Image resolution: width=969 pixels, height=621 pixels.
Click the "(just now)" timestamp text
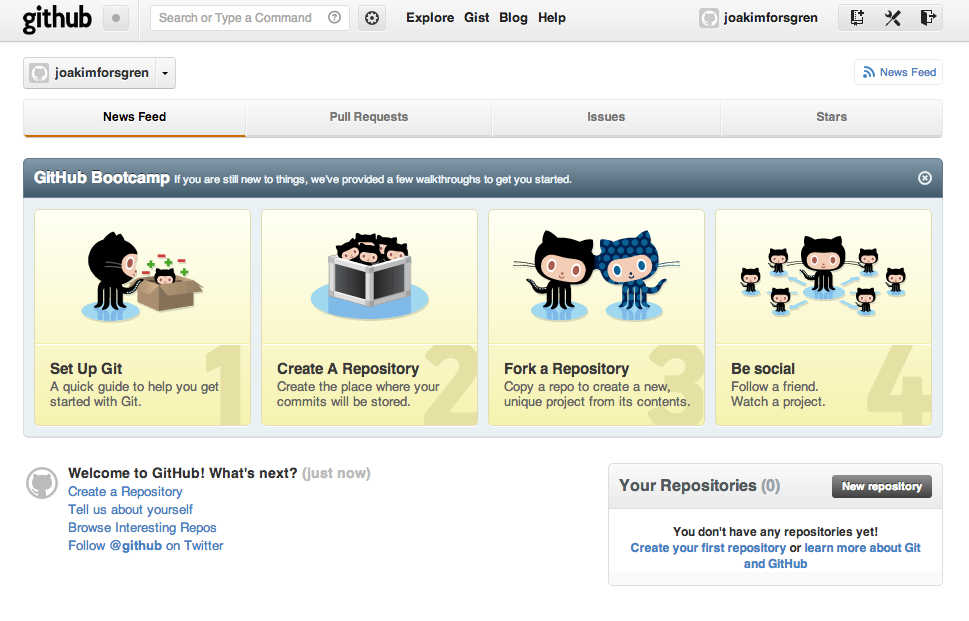coord(336,473)
